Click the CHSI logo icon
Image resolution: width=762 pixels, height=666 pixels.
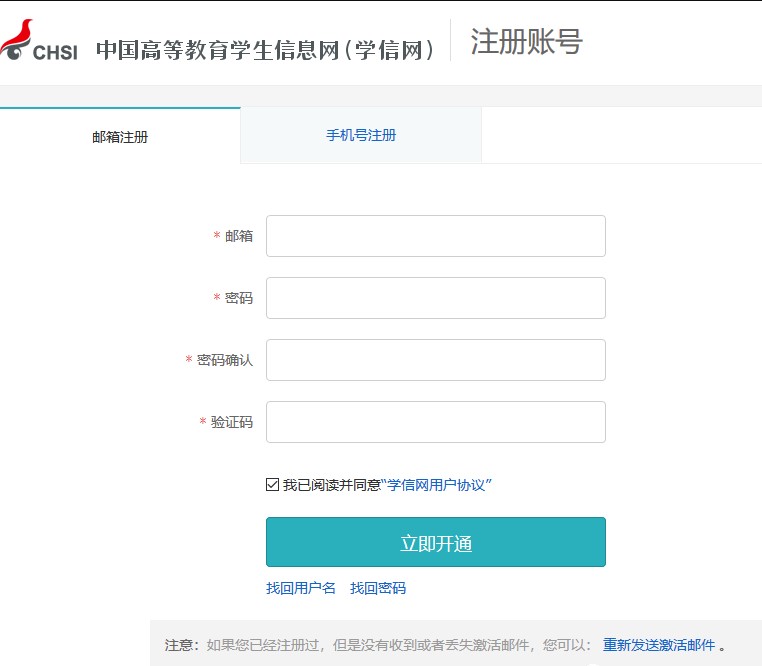click(x=38, y=42)
